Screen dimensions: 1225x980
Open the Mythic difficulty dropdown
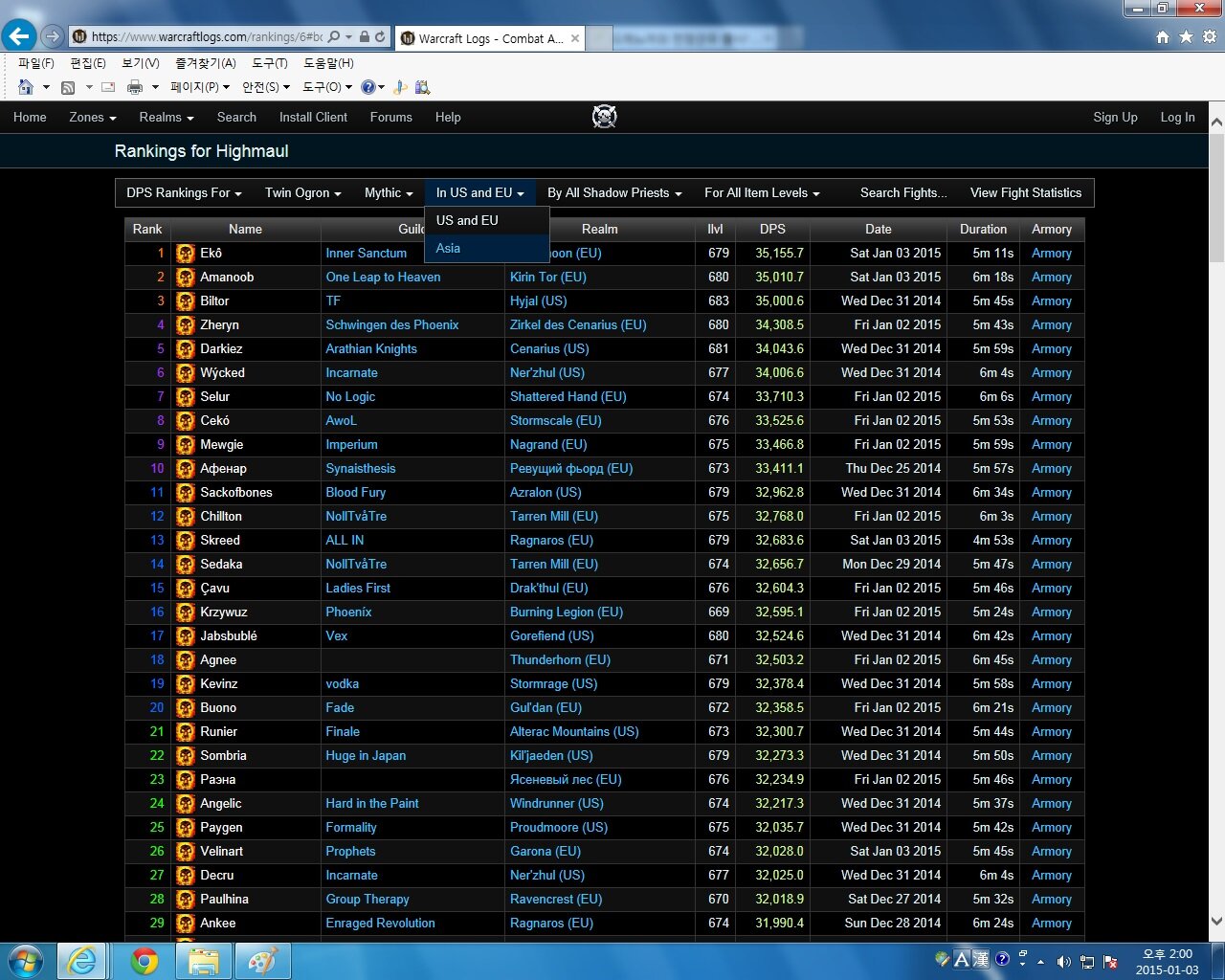(388, 192)
